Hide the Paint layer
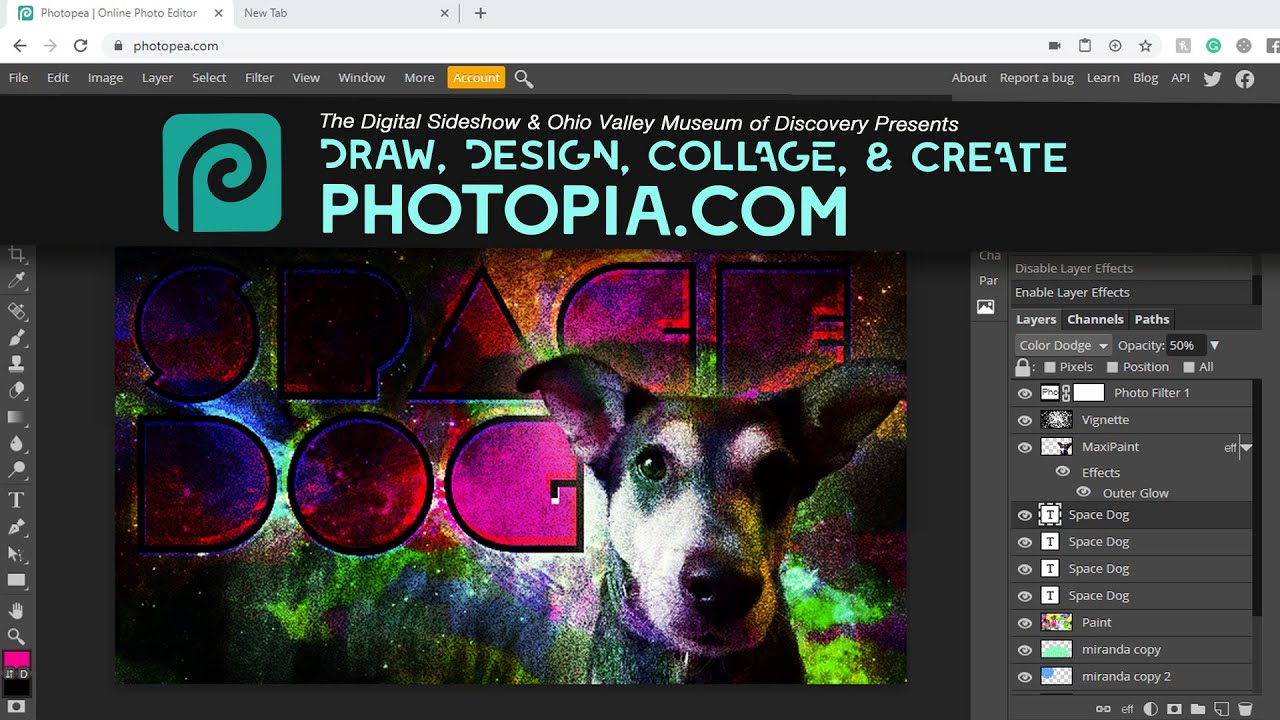This screenshot has width=1280, height=720. pyautogui.click(x=1024, y=622)
